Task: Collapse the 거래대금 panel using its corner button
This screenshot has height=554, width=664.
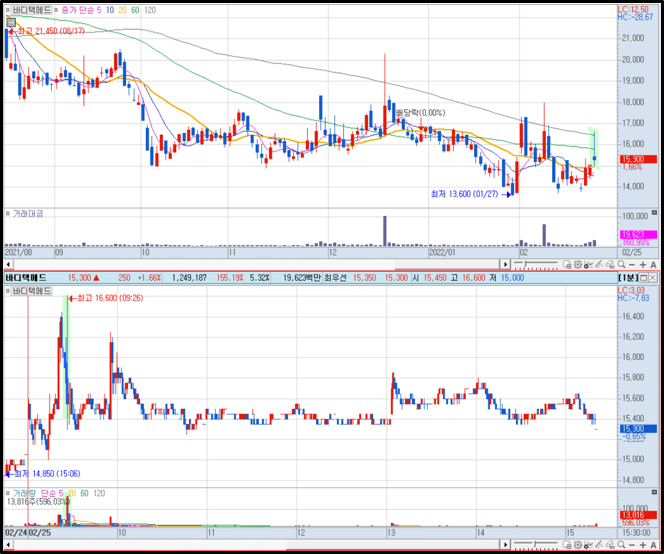Action: (654, 213)
